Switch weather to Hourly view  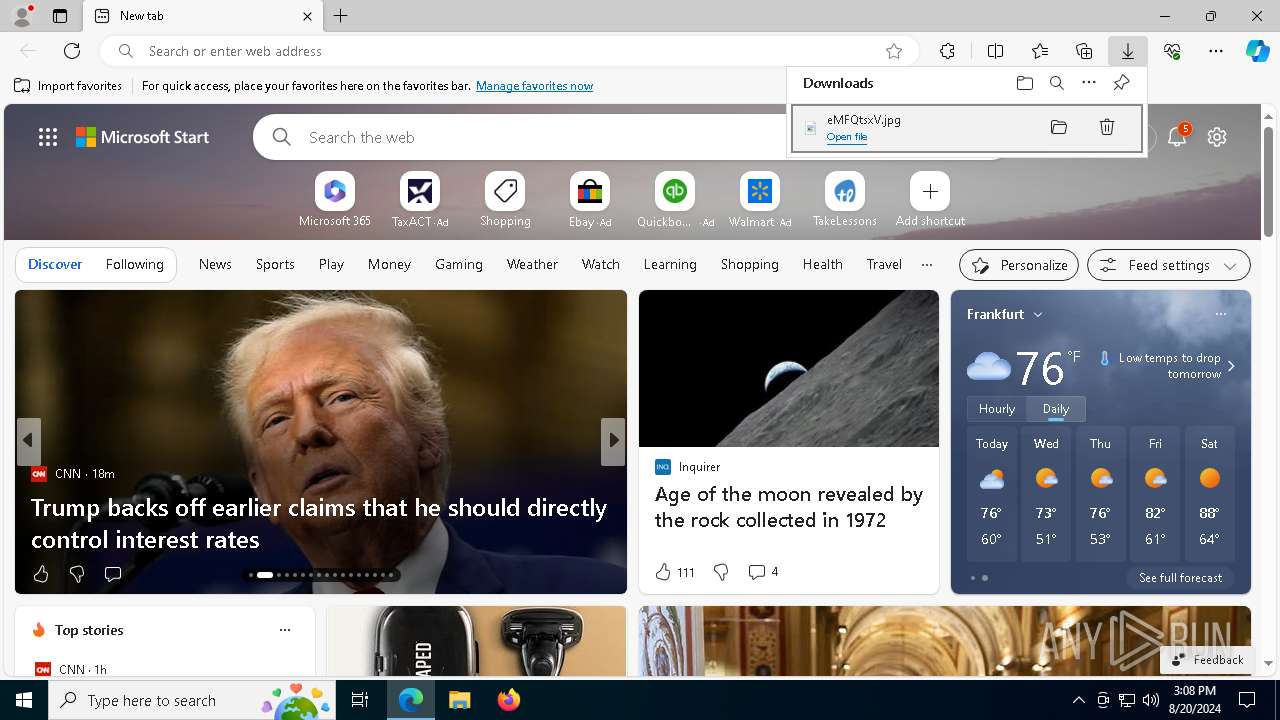(x=997, y=409)
